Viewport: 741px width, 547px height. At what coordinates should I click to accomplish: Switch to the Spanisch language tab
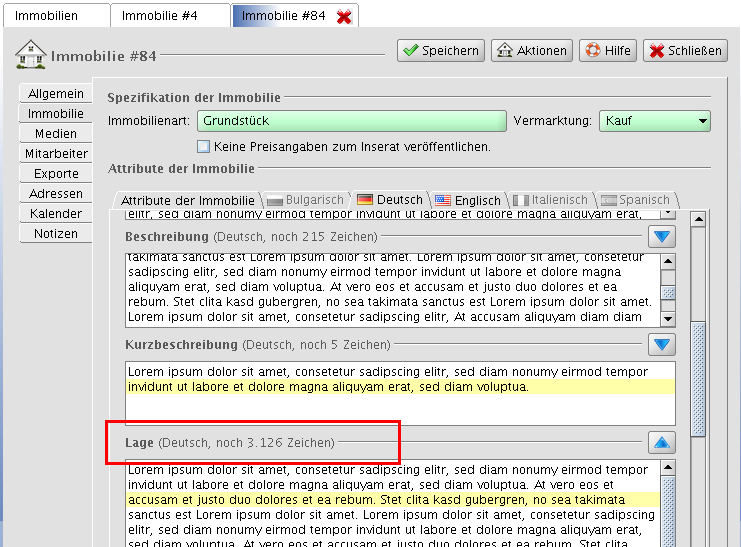tap(635, 200)
